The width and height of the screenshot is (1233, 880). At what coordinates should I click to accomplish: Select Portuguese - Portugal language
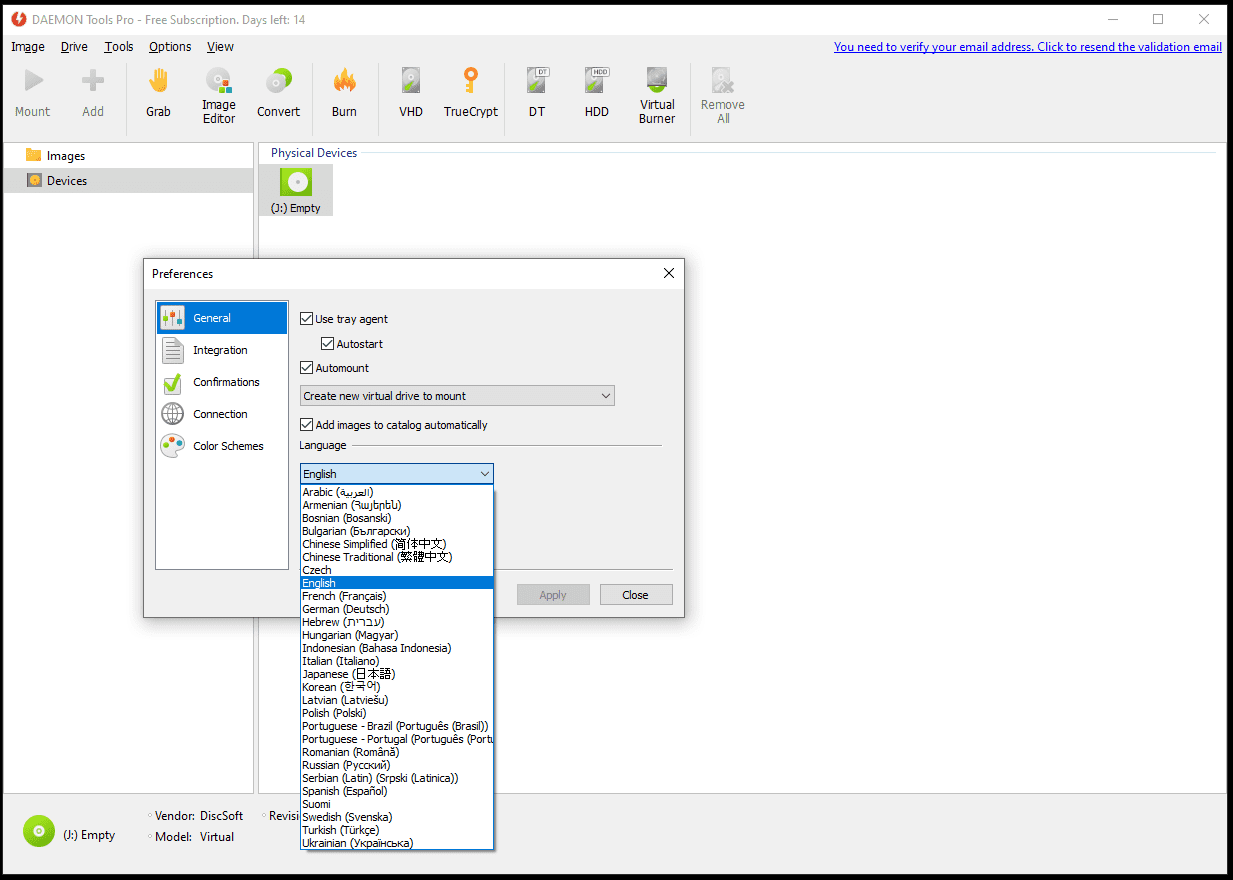397,739
